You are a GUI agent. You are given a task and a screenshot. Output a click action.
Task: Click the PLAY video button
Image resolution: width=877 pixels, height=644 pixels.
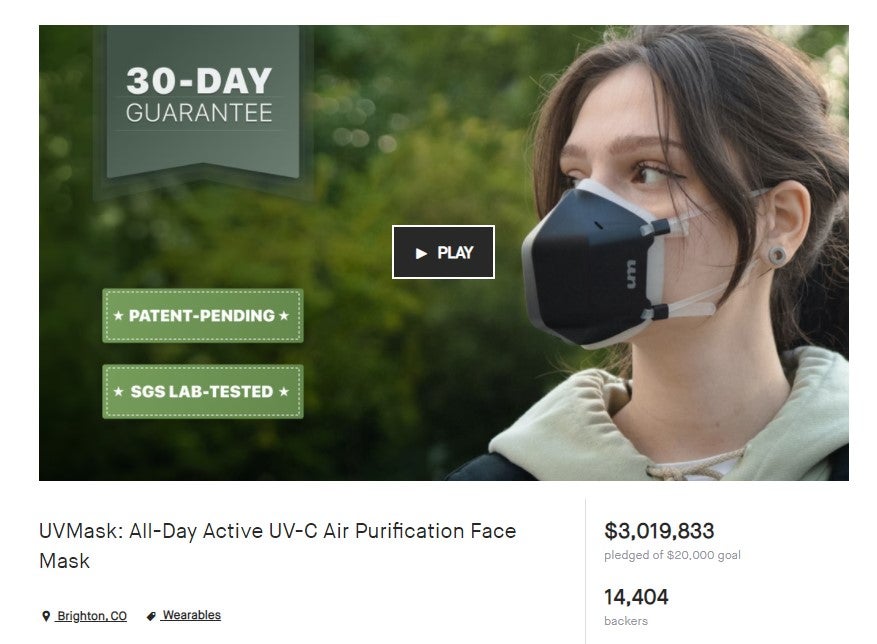pos(443,252)
